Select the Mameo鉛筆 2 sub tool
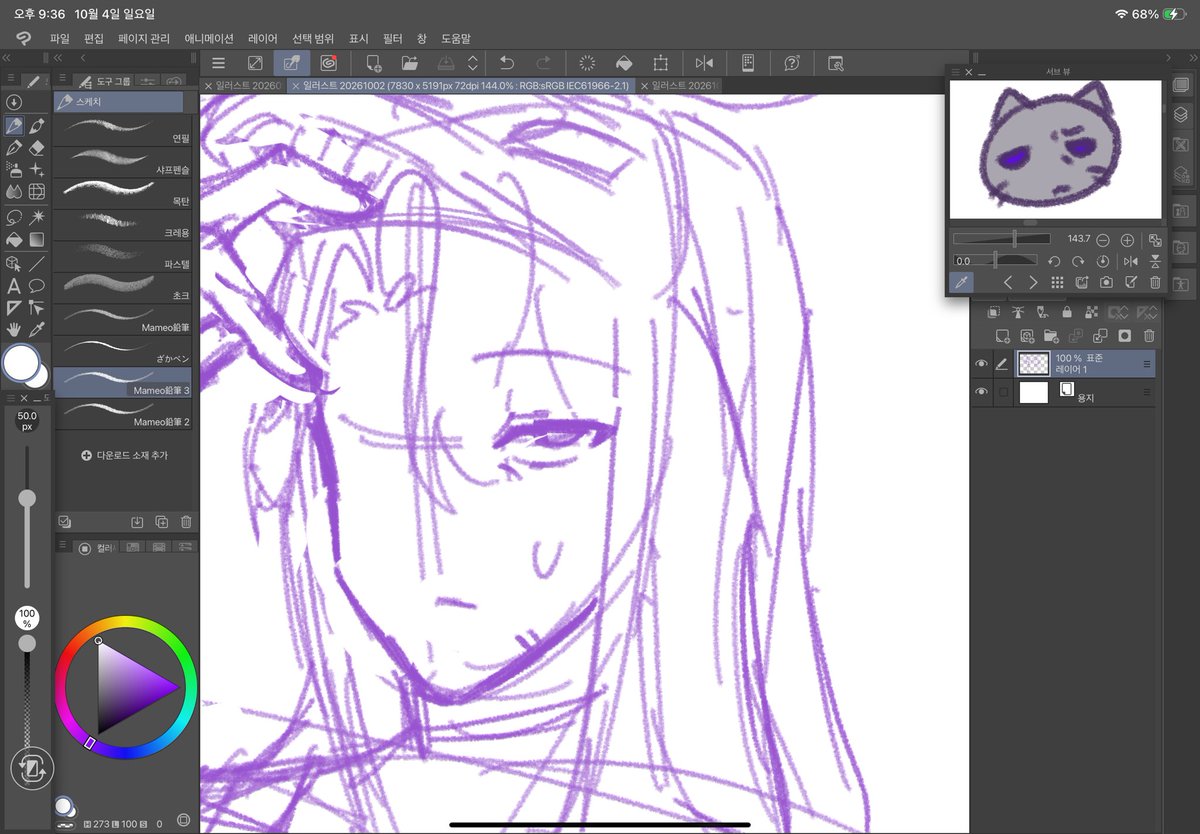Image resolution: width=1200 pixels, height=834 pixels. (122, 414)
